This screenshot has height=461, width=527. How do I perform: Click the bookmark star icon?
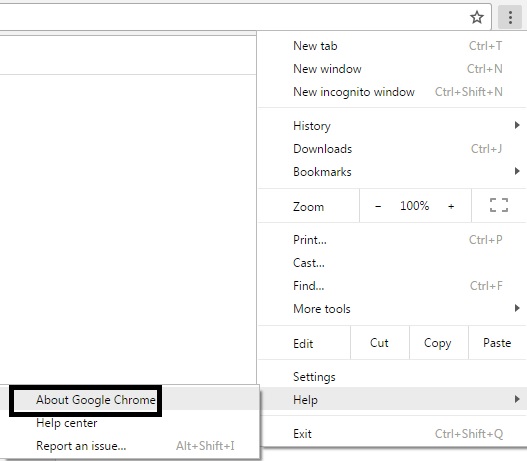coord(477,17)
